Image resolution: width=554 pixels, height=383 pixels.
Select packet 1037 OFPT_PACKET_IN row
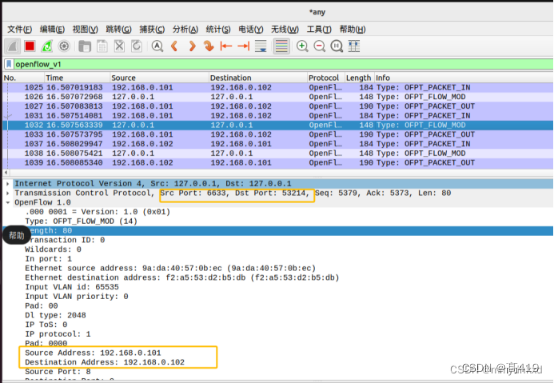click(x=278, y=144)
